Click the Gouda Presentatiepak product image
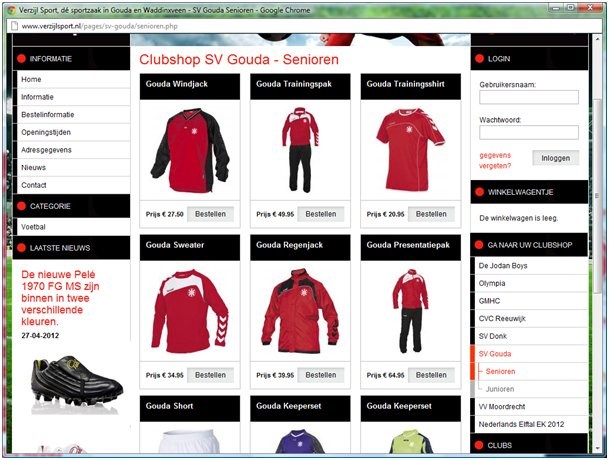 pos(410,313)
